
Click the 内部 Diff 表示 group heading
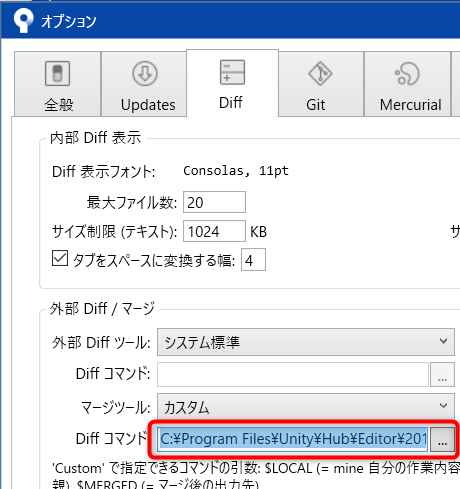95,138
